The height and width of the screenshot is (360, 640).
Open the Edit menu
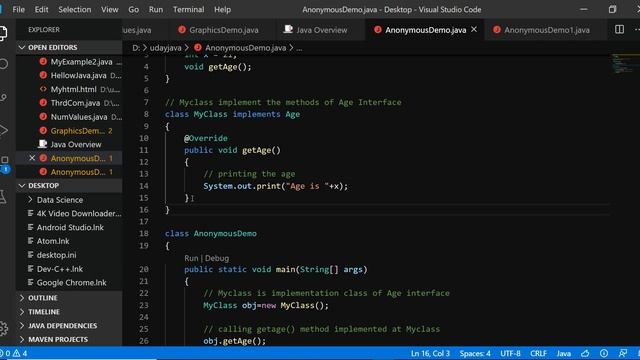pyautogui.click(x=41, y=9)
